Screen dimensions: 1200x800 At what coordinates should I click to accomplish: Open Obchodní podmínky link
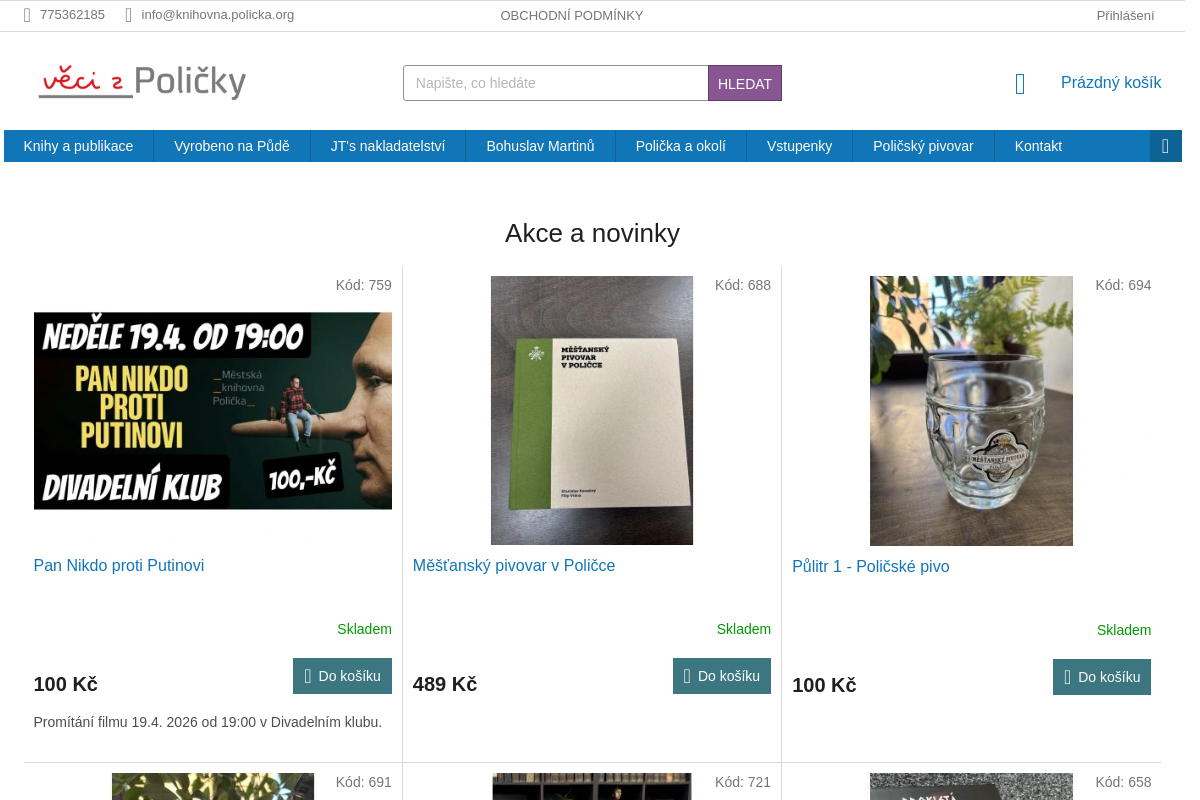pos(572,15)
